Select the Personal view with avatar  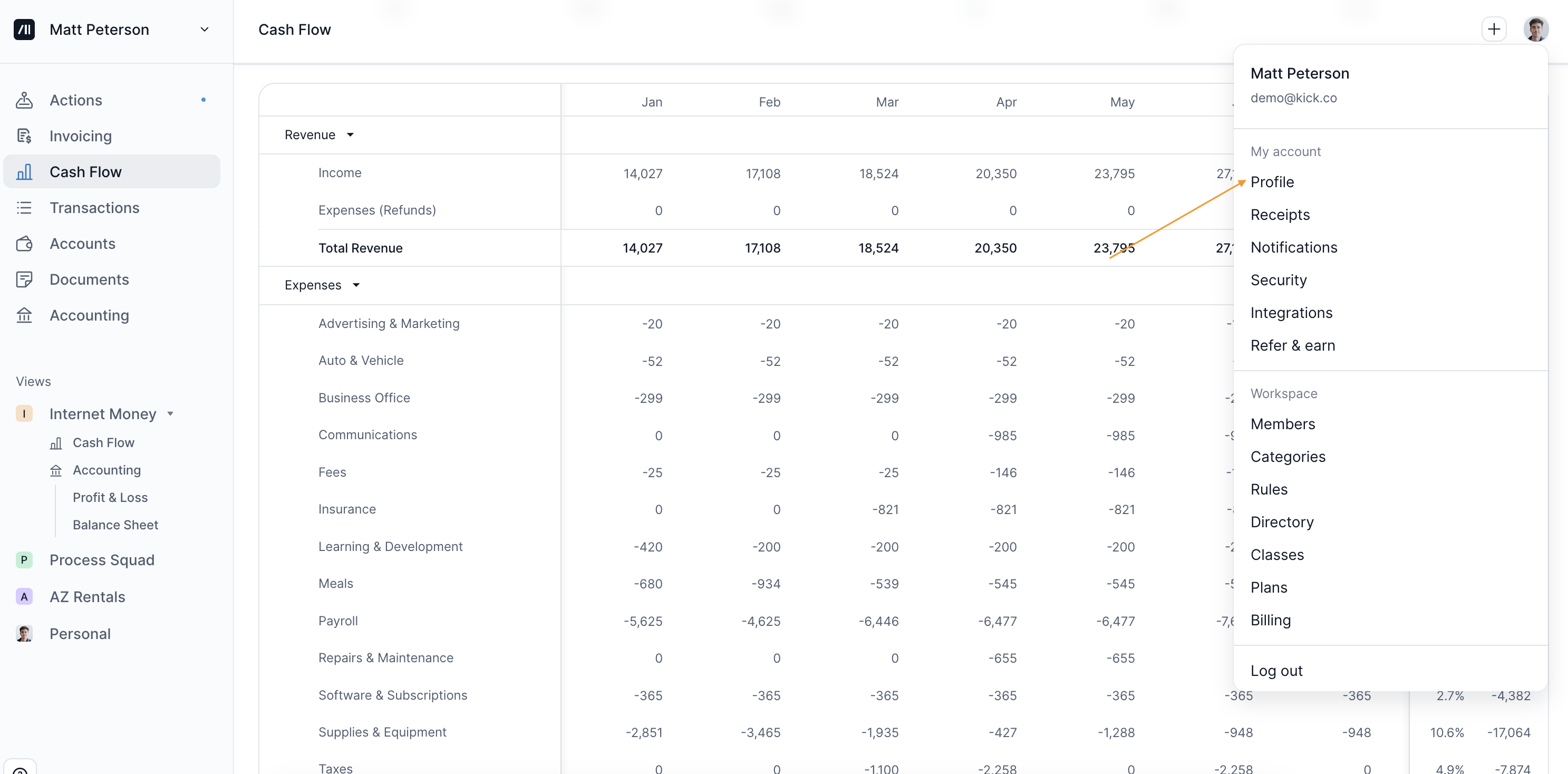[x=80, y=633]
